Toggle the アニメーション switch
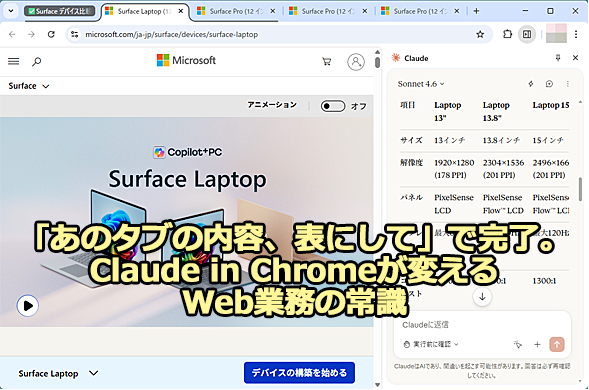The height and width of the screenshot is (390, 589). click(333, 106)
